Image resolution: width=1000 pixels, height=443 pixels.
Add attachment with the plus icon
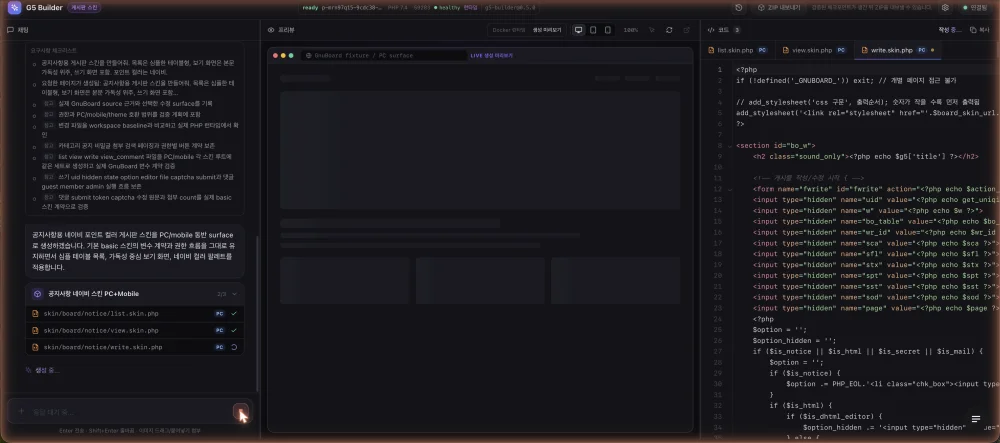pyautogui.click(x=20, y=411)
